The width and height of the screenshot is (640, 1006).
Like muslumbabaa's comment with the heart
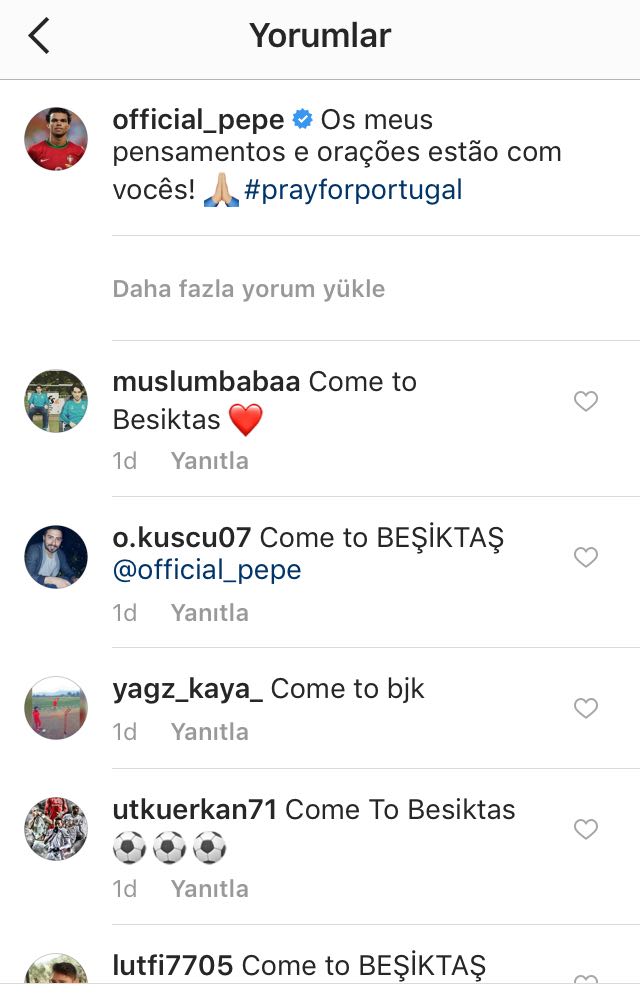tap(585, 401)
